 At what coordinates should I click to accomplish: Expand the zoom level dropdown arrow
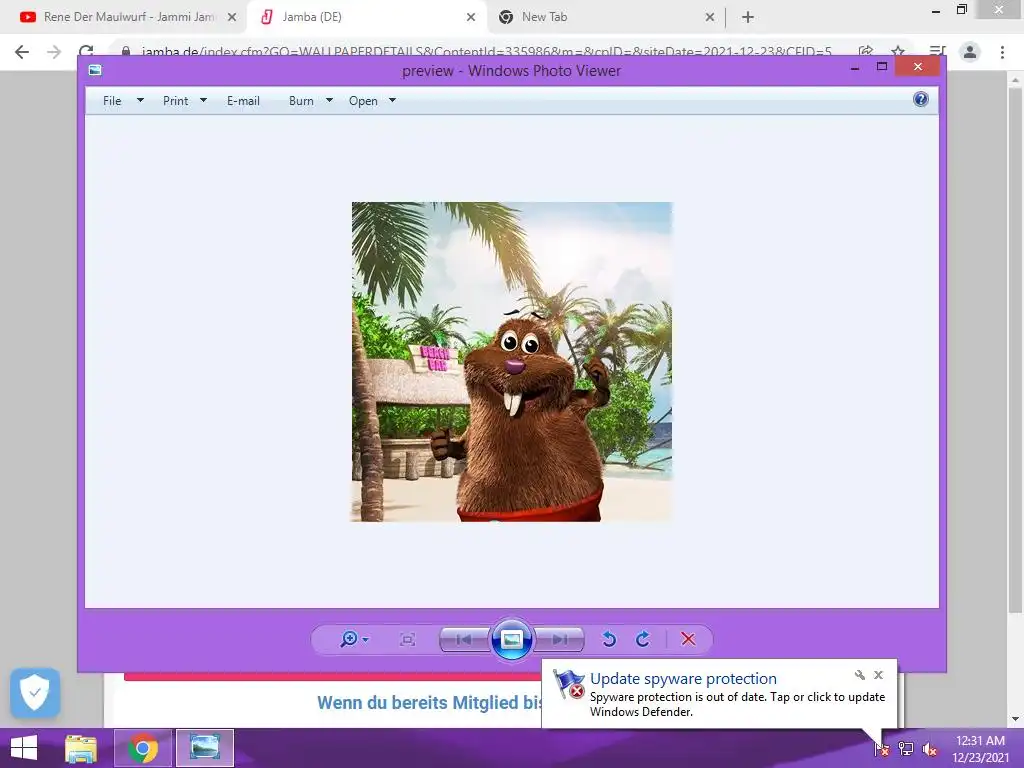366,639
